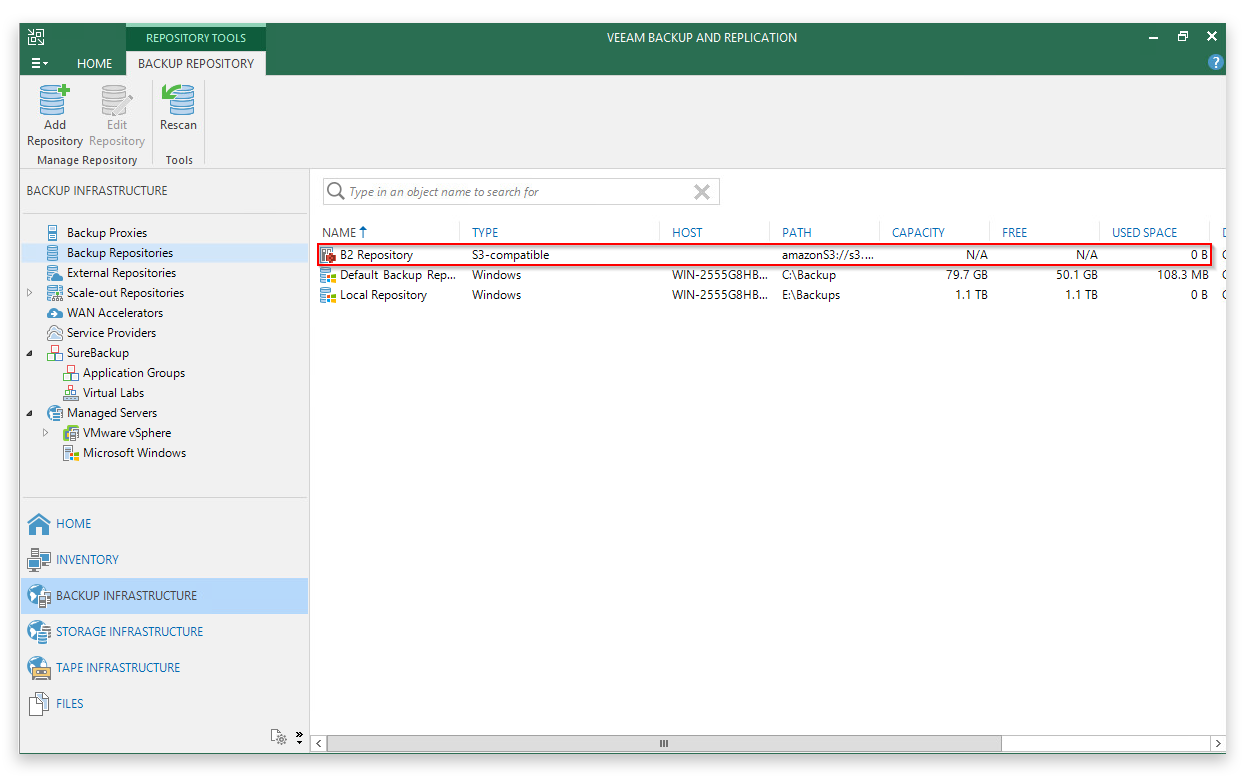Collapse the Managed Servers node arrow

30,413
